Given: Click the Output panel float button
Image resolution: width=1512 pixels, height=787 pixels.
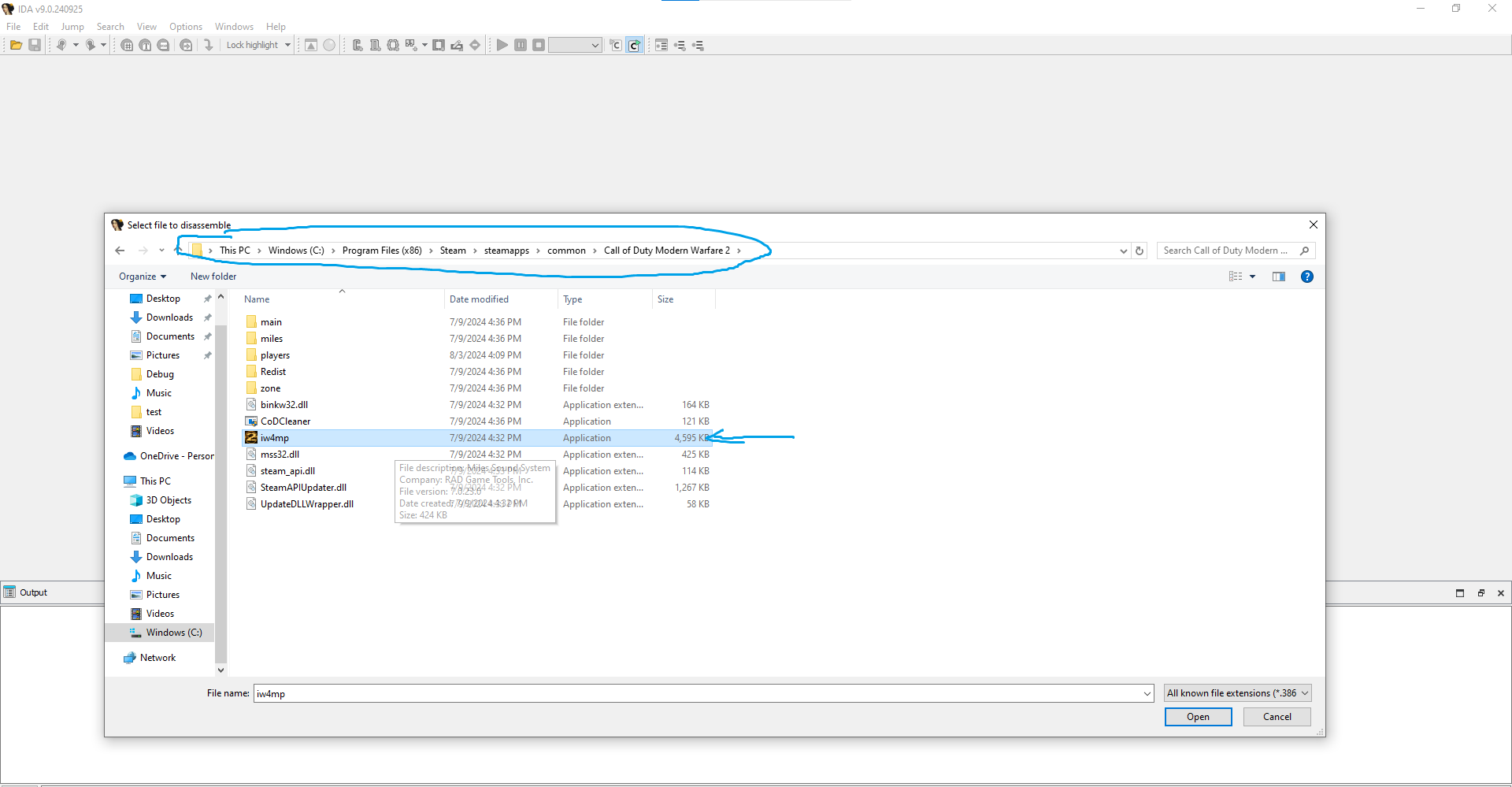Looking at the screenshot, I should (x=1480, y=592).
